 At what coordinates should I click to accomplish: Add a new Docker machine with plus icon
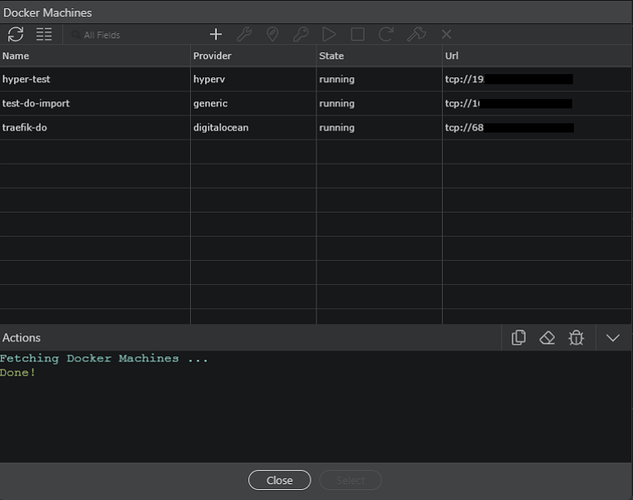coord(216,34)
